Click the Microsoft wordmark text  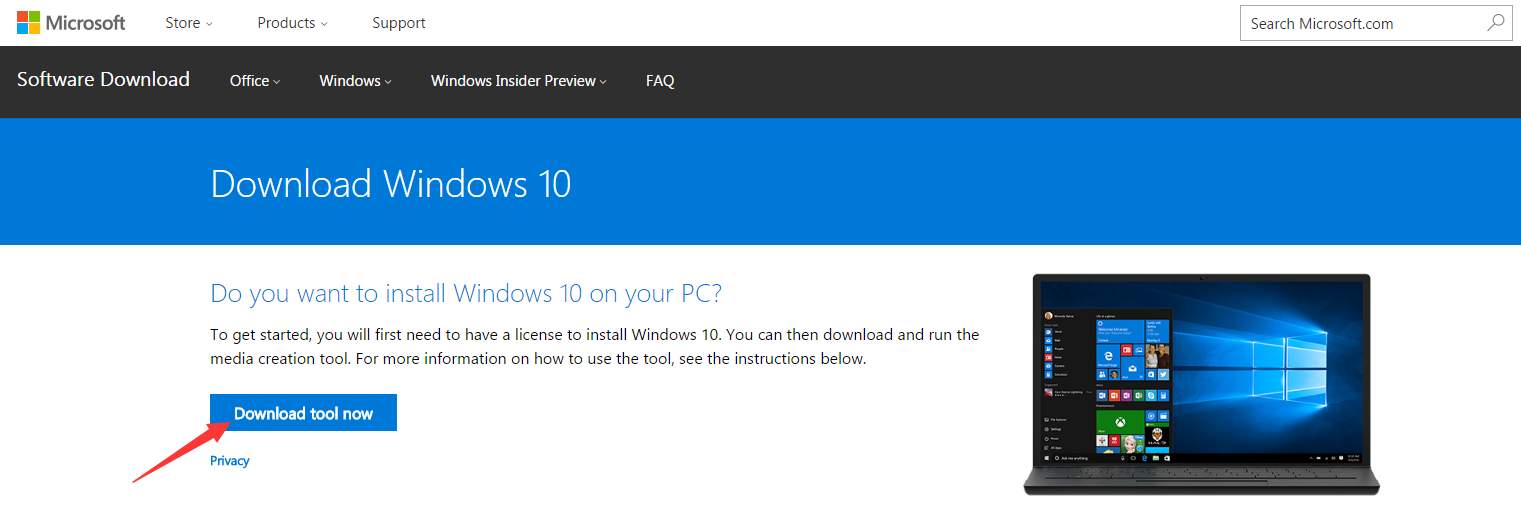[x=86, y=23]
